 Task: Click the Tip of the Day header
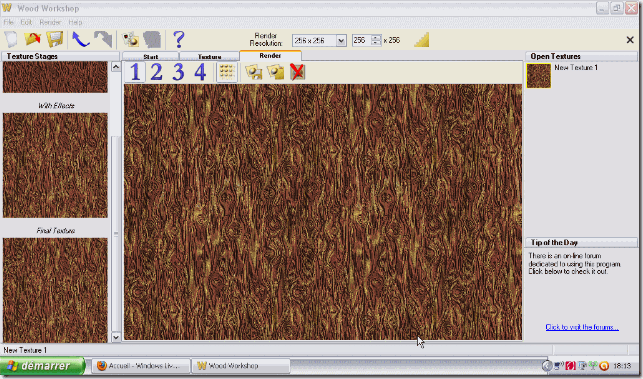[581, 242]
